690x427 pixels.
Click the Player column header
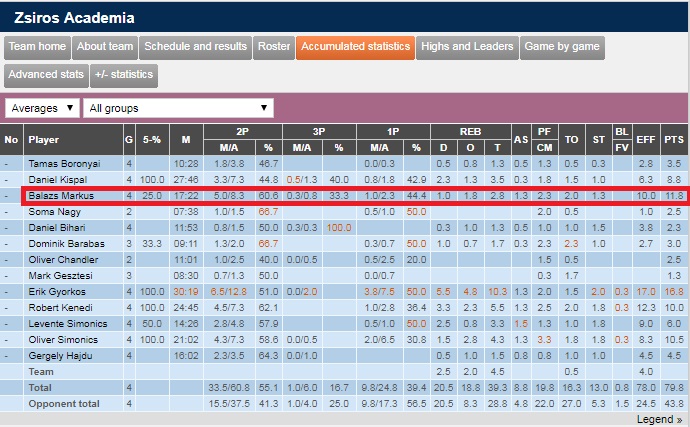45,139
